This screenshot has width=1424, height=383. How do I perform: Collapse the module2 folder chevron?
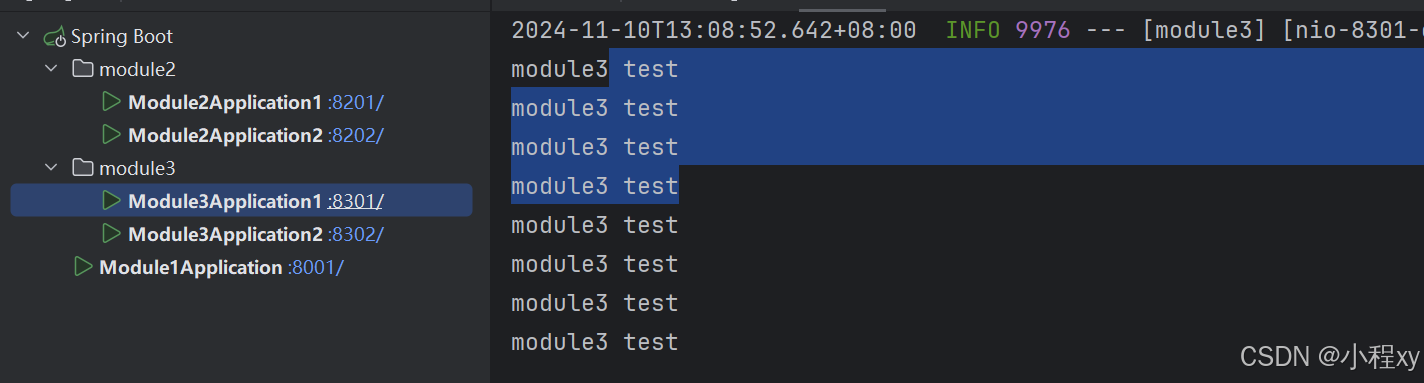(52, 69)
